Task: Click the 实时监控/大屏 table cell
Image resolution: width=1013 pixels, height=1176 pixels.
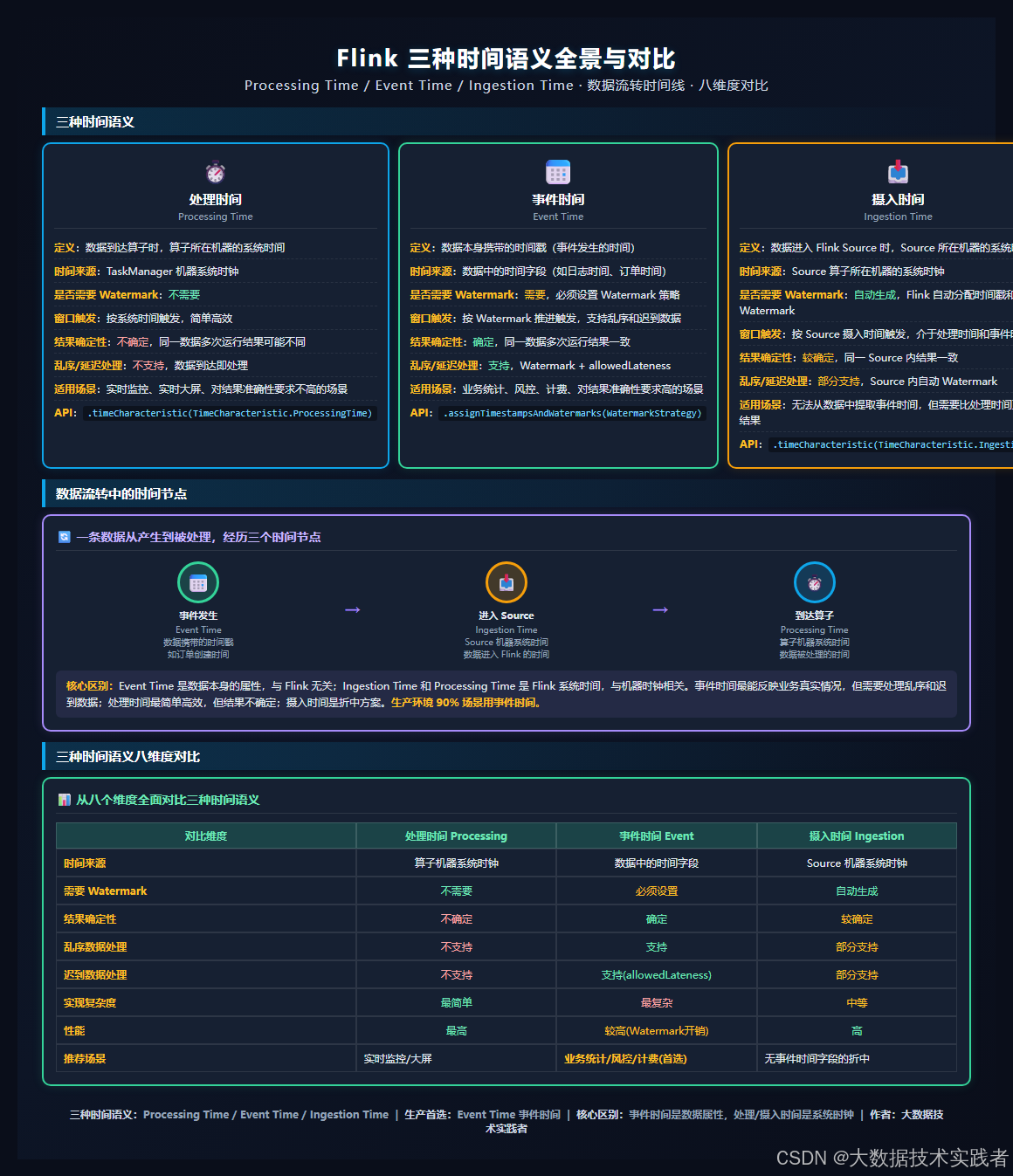Action: 456,1059
